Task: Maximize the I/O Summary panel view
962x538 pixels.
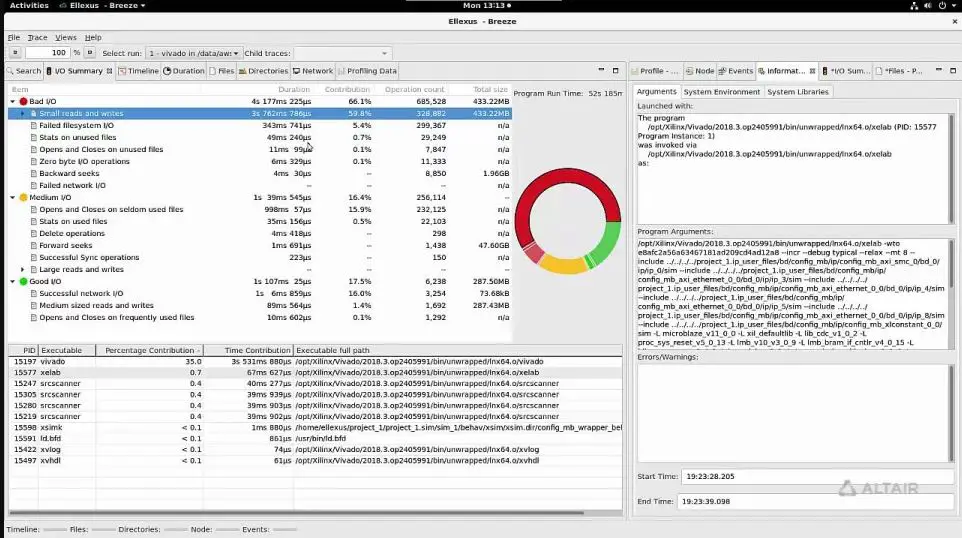Action: pos(615,71)
